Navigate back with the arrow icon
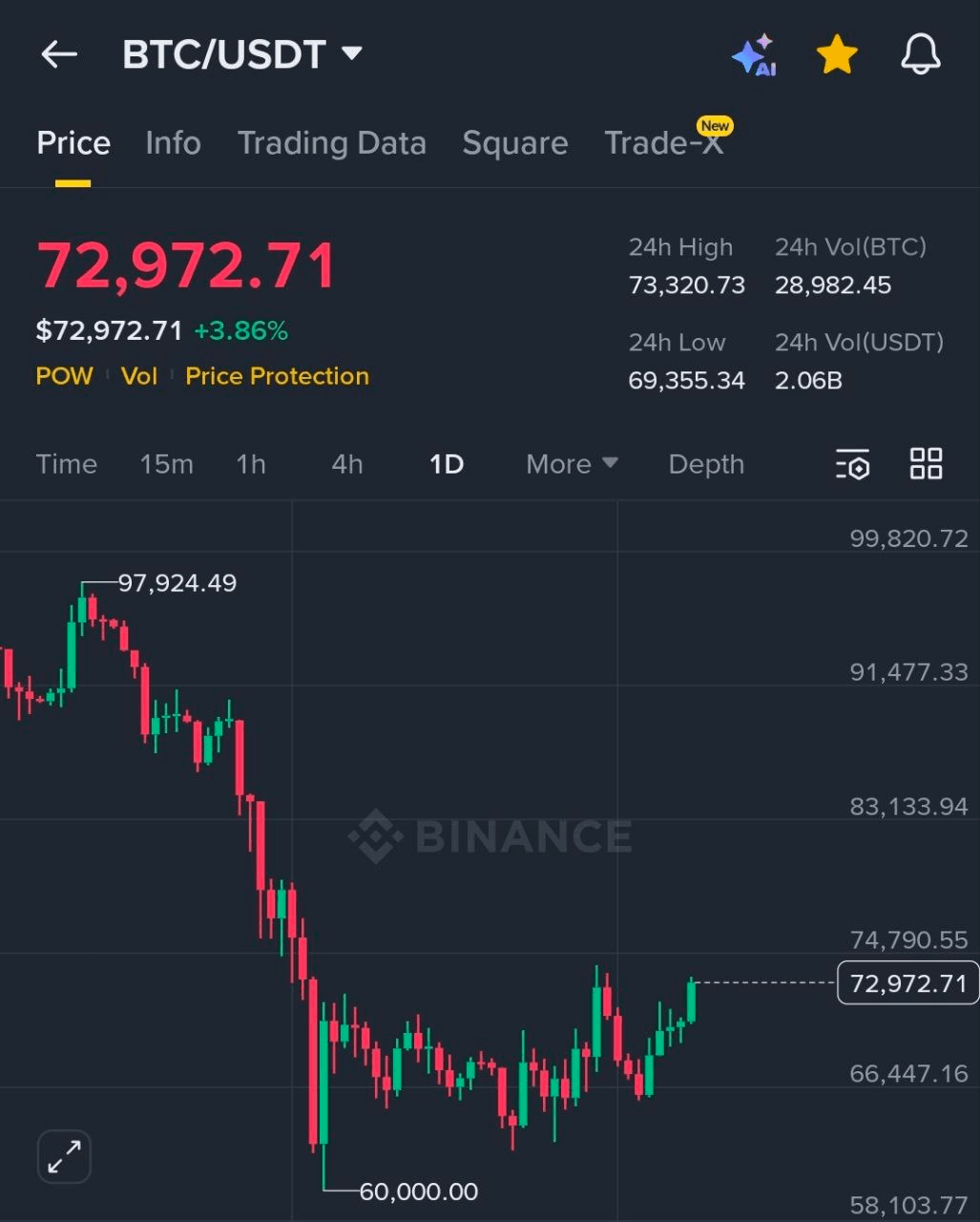This screenshot has height=1222, width=980. point(59,54)
